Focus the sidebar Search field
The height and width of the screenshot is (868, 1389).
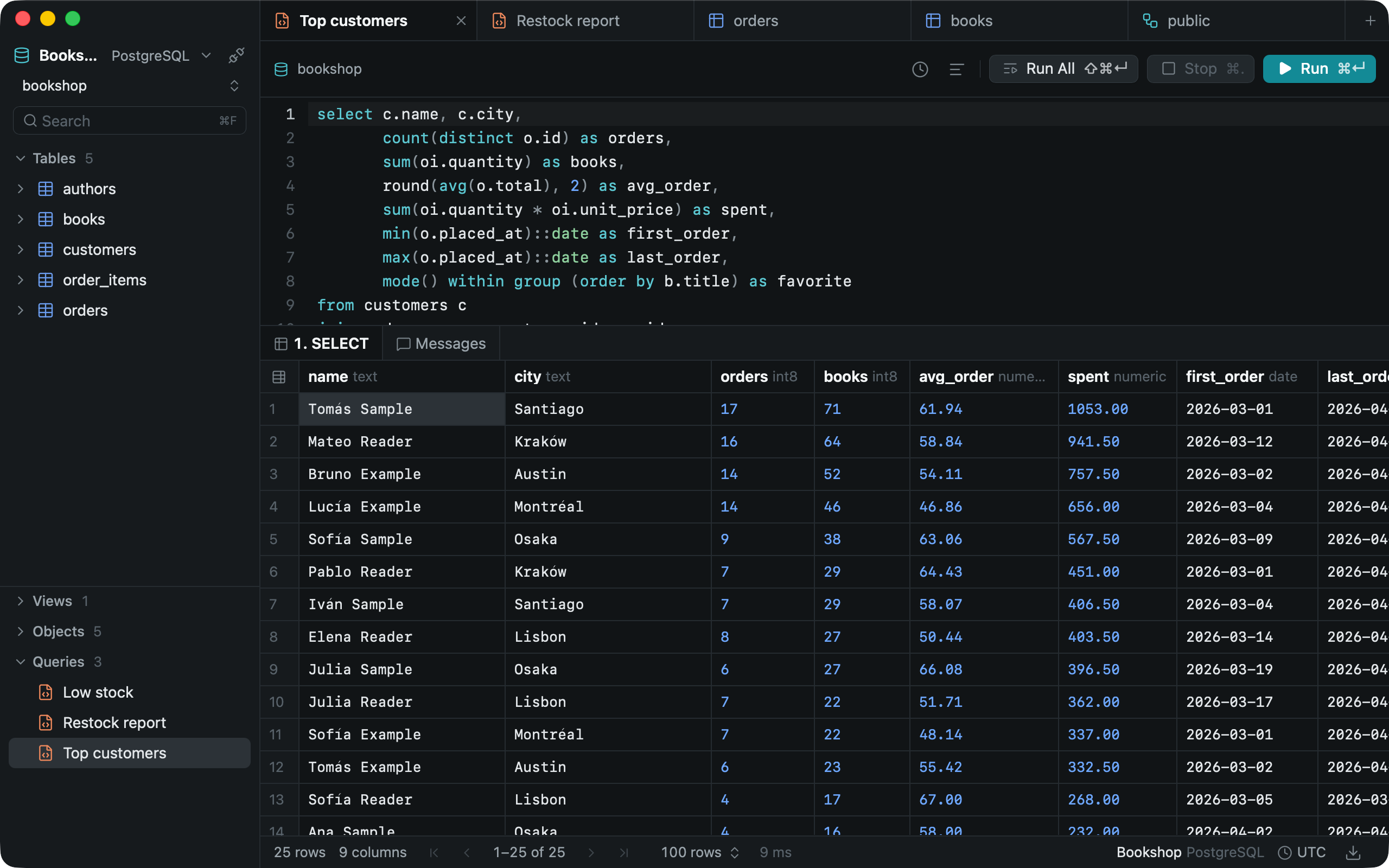(130, 120)
